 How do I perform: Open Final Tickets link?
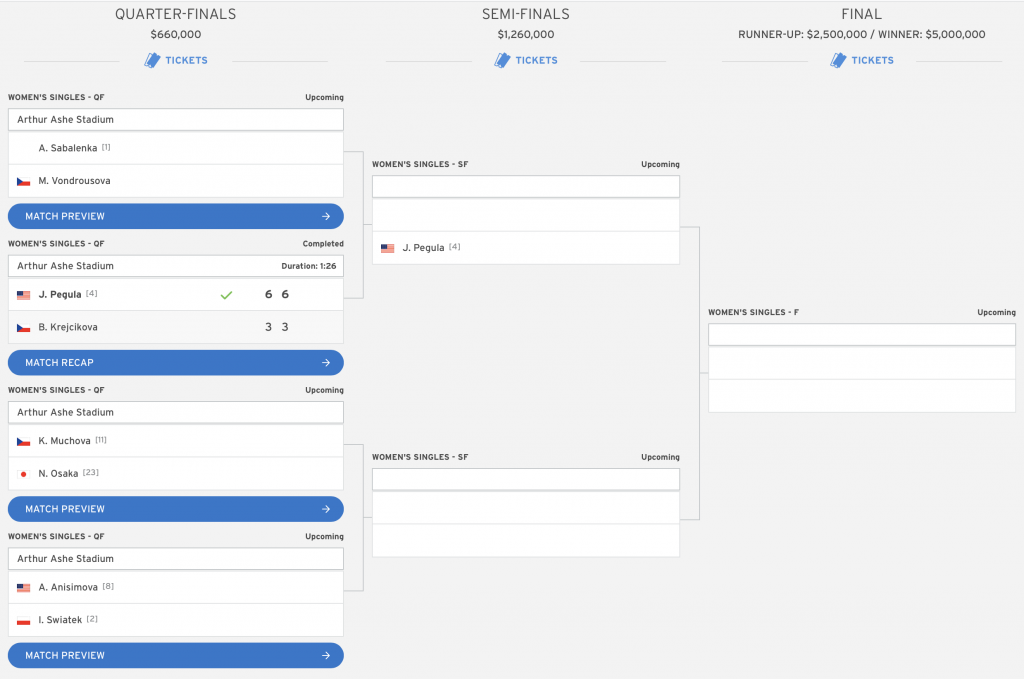[873, 60]
